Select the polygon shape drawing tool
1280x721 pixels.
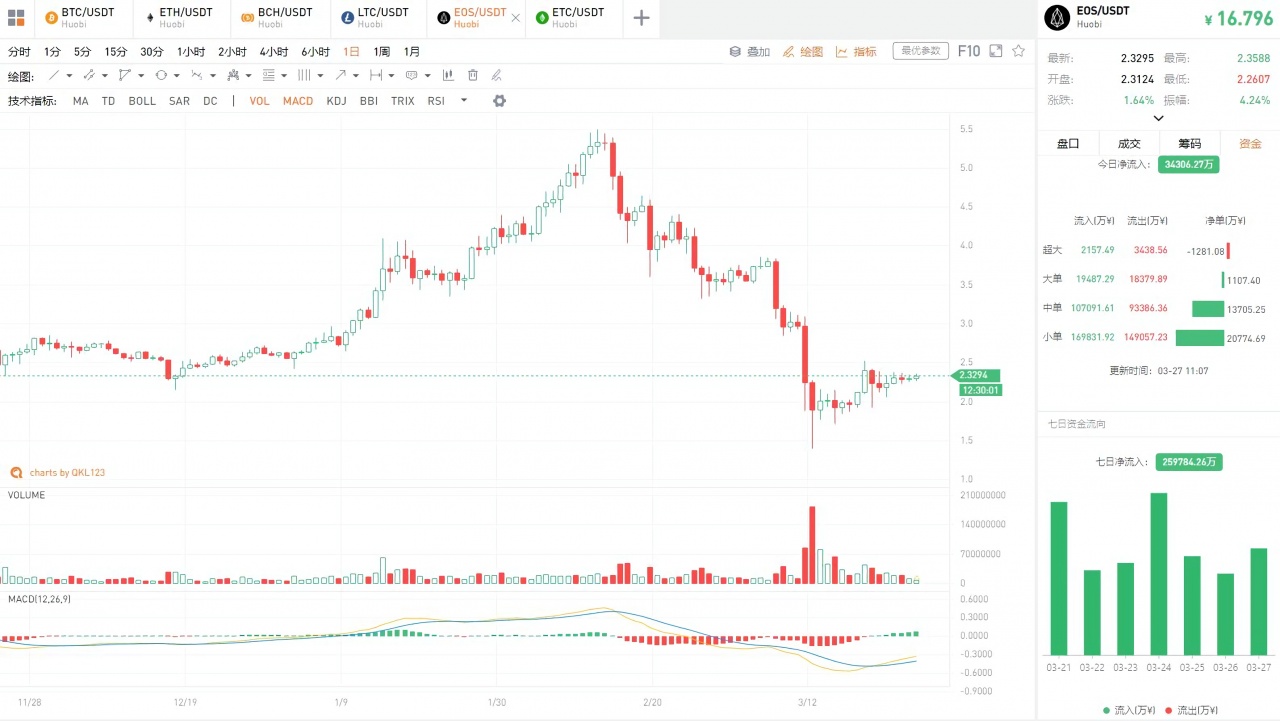[125, 75]
